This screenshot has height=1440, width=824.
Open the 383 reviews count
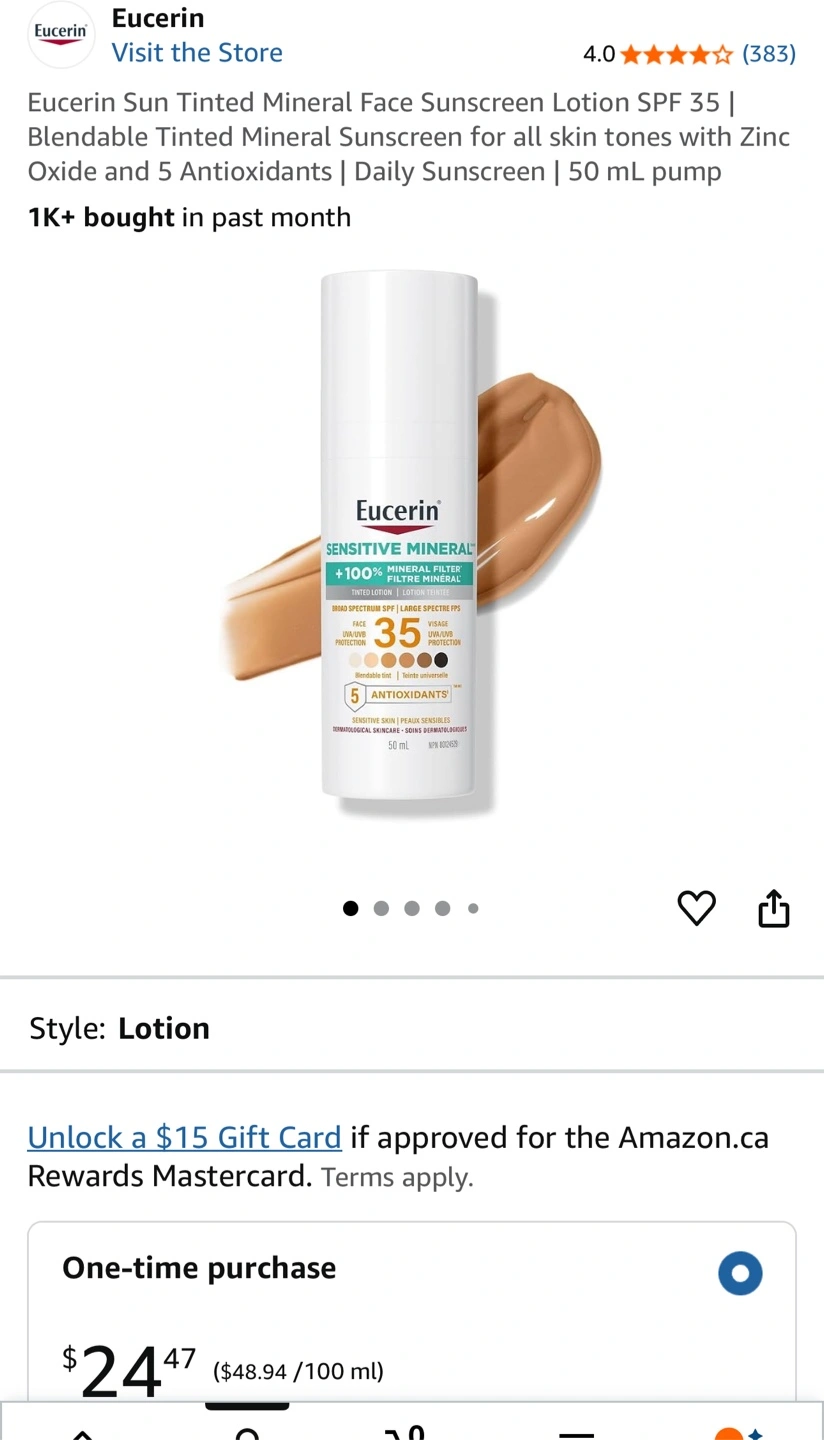[x=769, y=54]
